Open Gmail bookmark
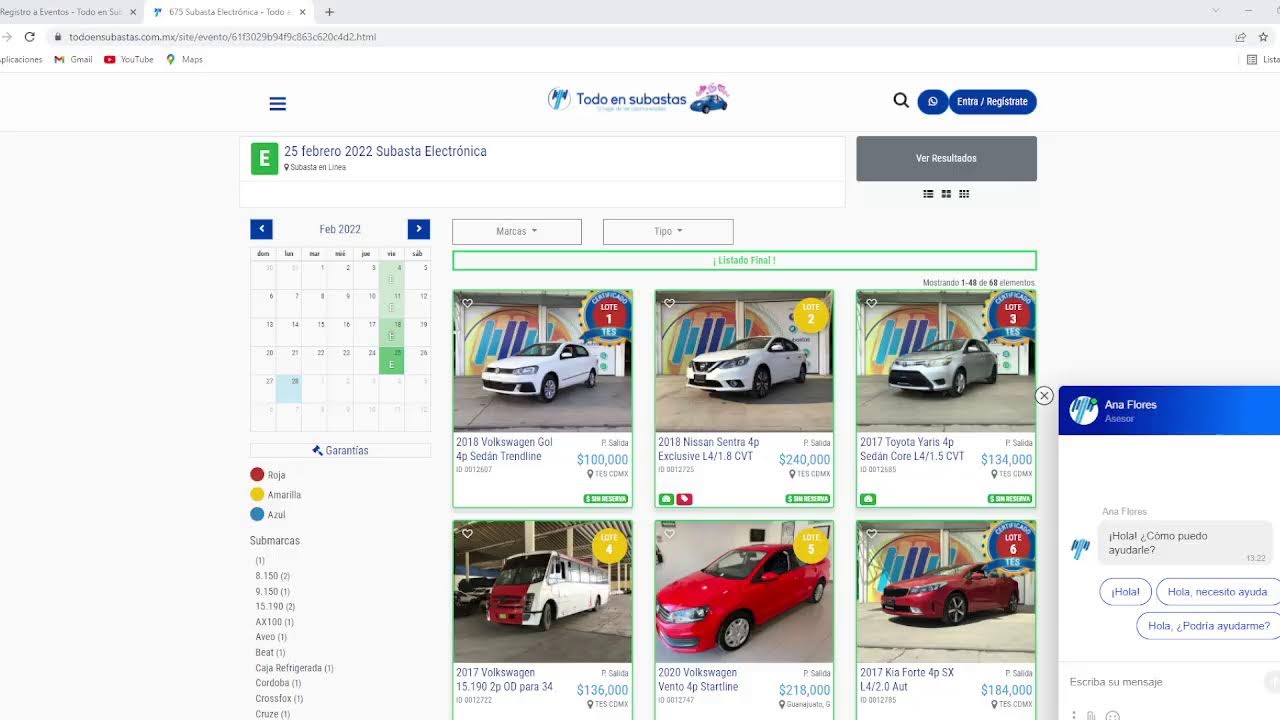 (73, 60)
